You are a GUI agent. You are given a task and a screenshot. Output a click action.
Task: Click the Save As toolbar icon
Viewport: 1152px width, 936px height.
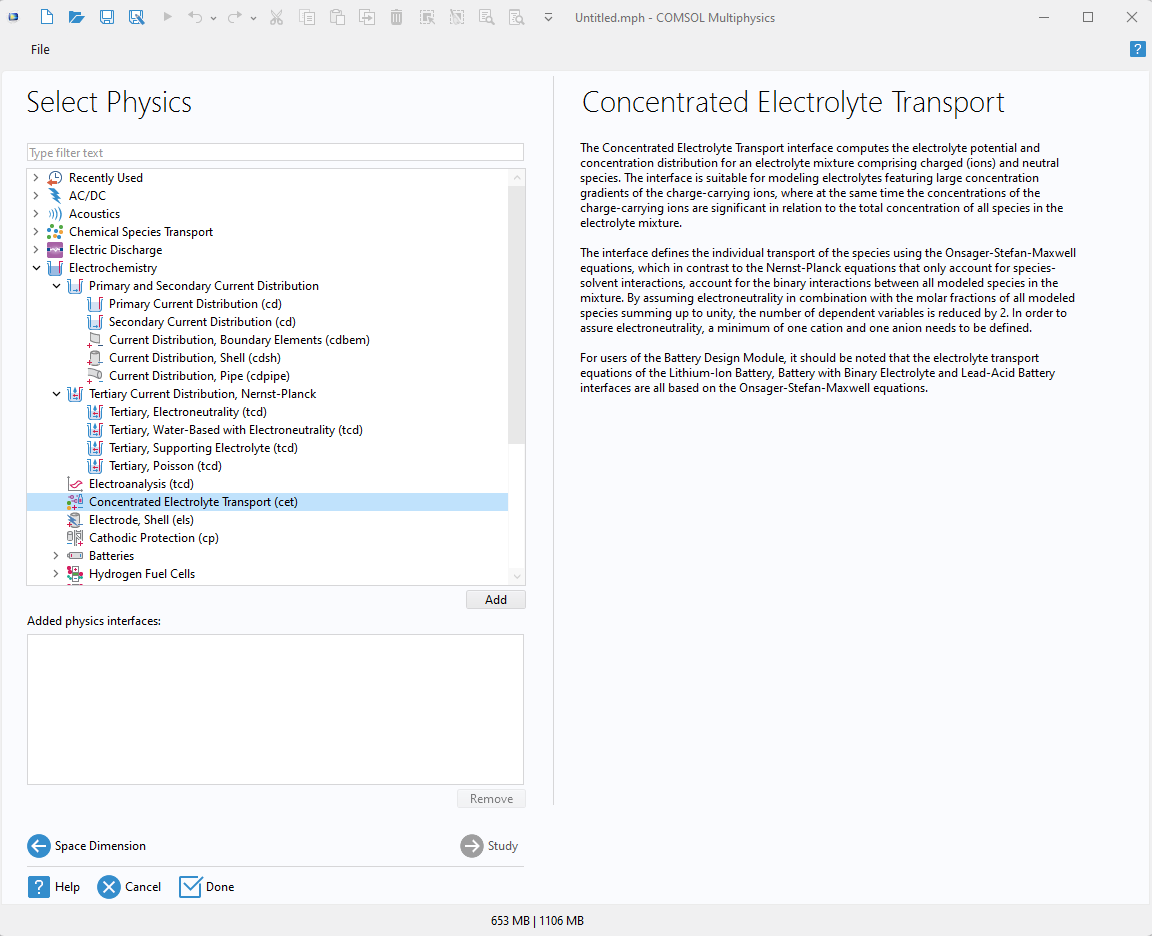tap(137, 17)
